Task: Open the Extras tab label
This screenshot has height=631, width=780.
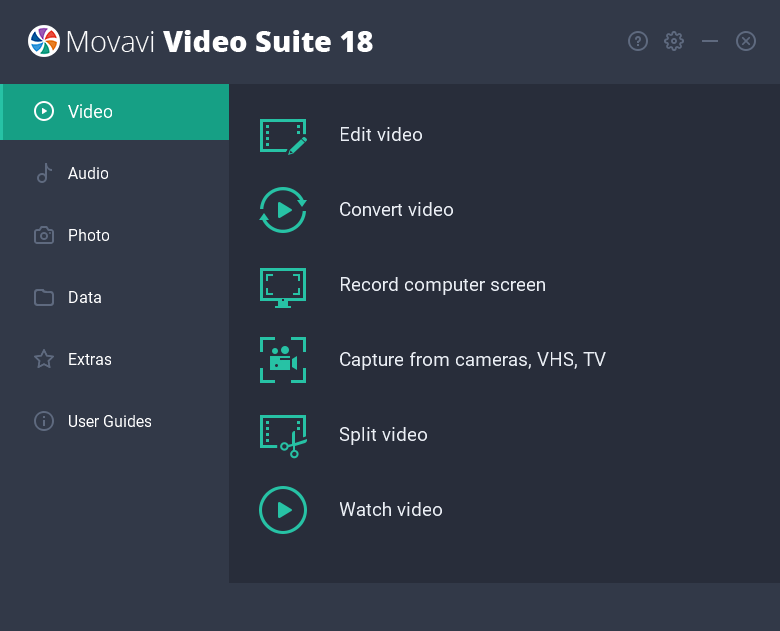Action: (x=90, y=359)
